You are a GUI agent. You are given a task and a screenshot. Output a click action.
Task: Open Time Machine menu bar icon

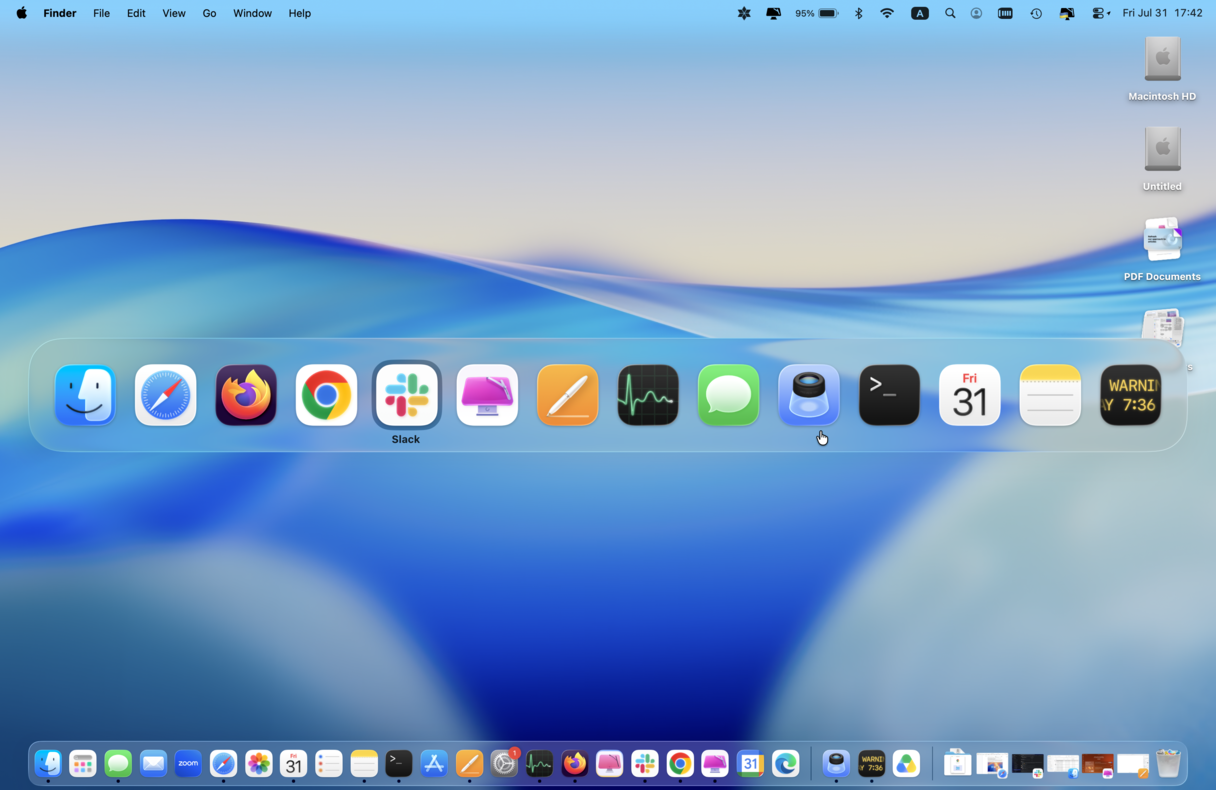(1036, 13)
